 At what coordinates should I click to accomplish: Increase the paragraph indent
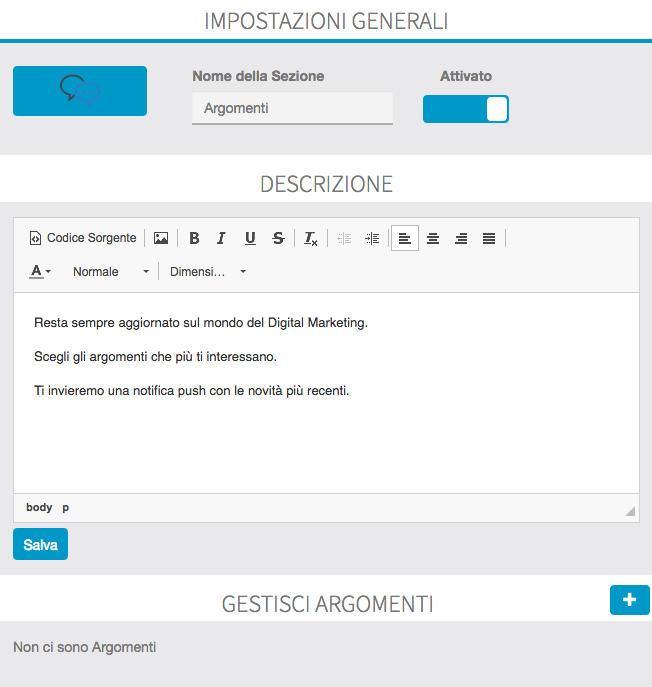pos(372,238)
